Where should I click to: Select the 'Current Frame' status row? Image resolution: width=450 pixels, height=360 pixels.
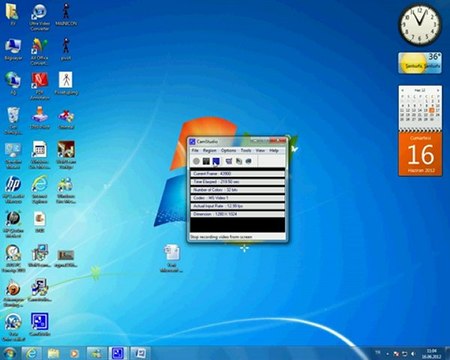[x=238, y=174]
